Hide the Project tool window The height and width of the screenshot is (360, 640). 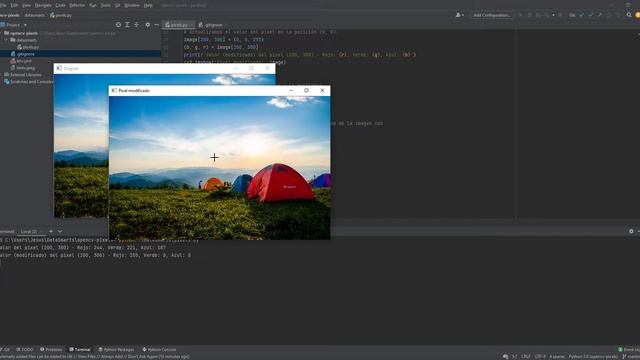click(157, 25)
